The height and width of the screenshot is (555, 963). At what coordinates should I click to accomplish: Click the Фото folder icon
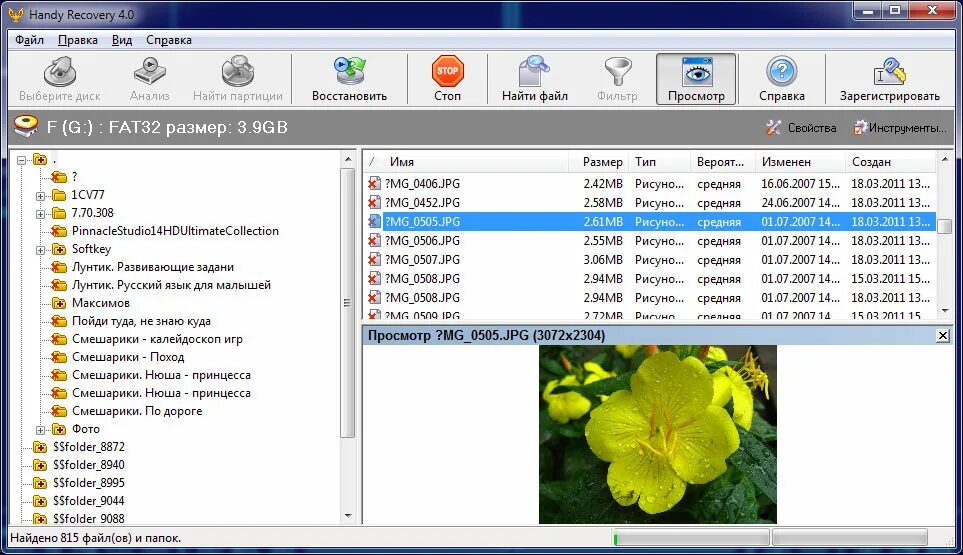(59, 429)
